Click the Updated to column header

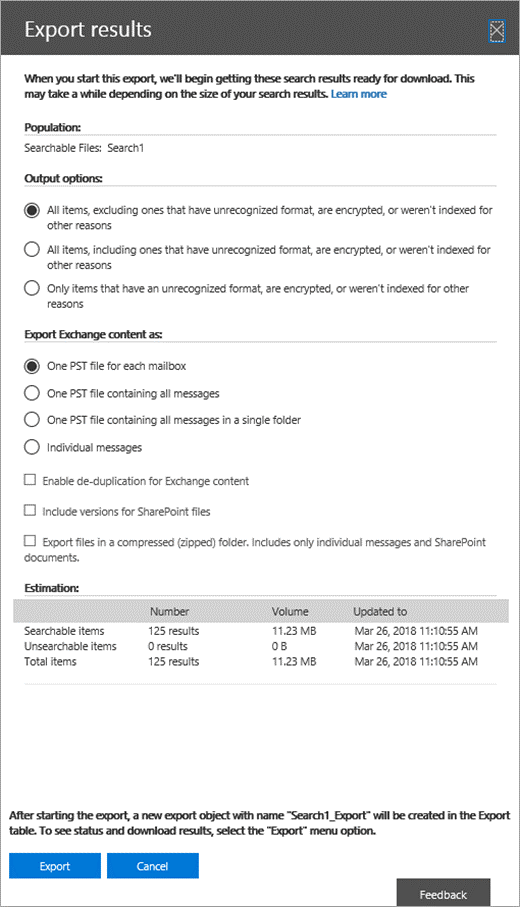pos(380,611)
